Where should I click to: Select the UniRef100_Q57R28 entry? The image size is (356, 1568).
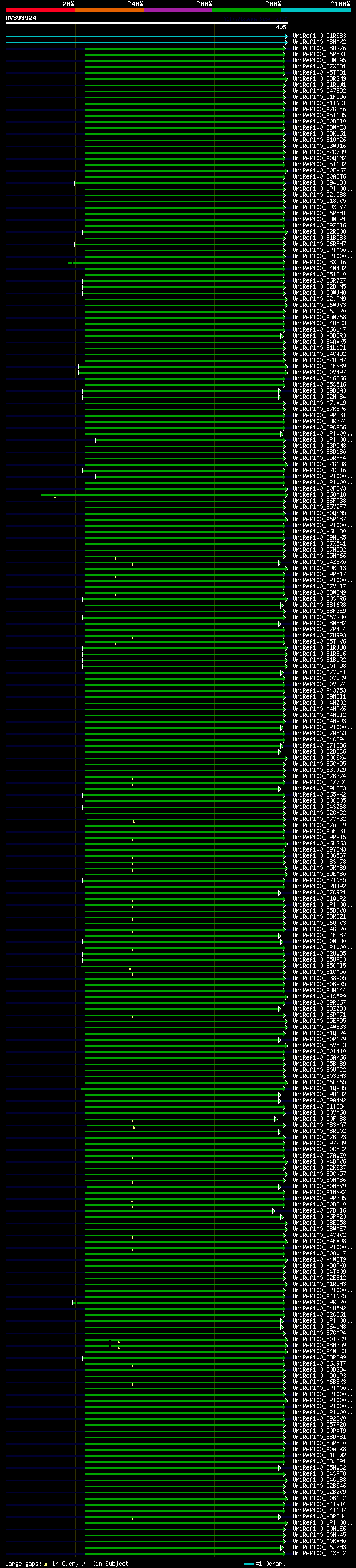pyautogui.click(x=319, y=1425)
